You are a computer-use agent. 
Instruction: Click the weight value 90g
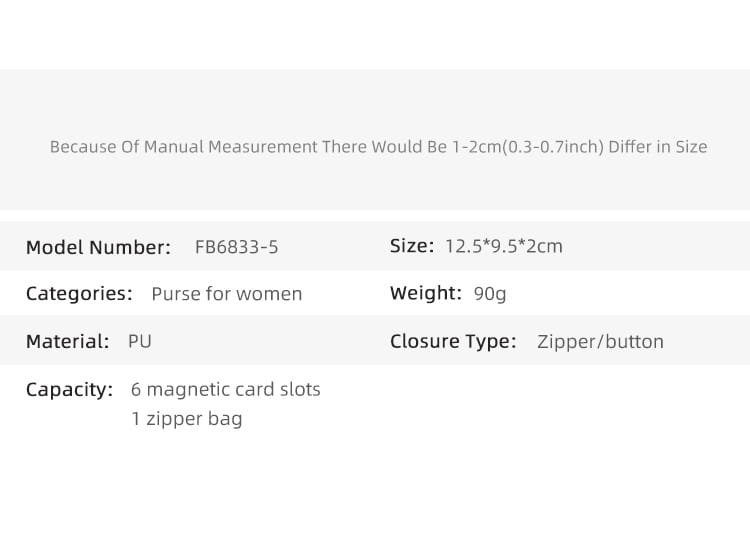490,294
